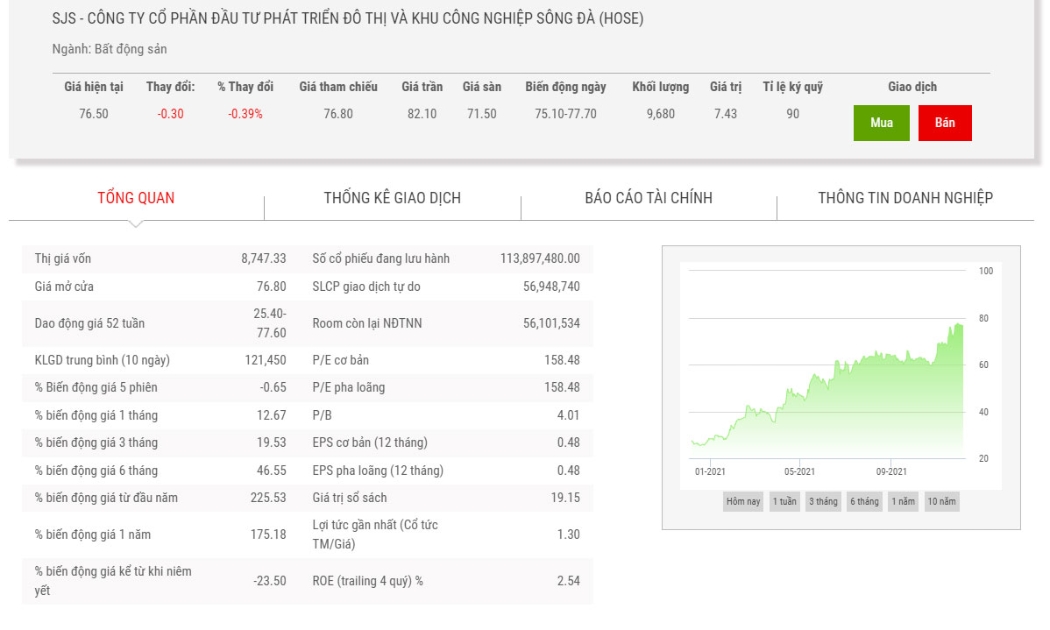Click the 3 tháng change value 19.53
This screenshot has height=630, width=1050.
click(x=272, y=443)
